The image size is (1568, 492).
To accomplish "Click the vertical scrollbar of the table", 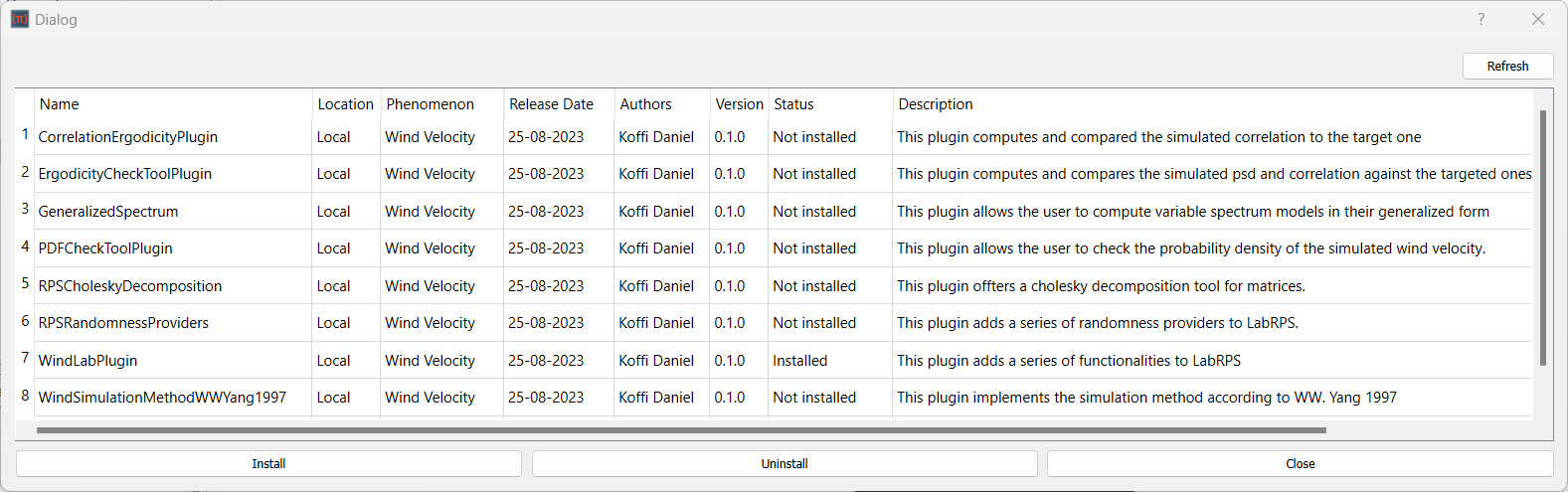I will pos(1542,239).
